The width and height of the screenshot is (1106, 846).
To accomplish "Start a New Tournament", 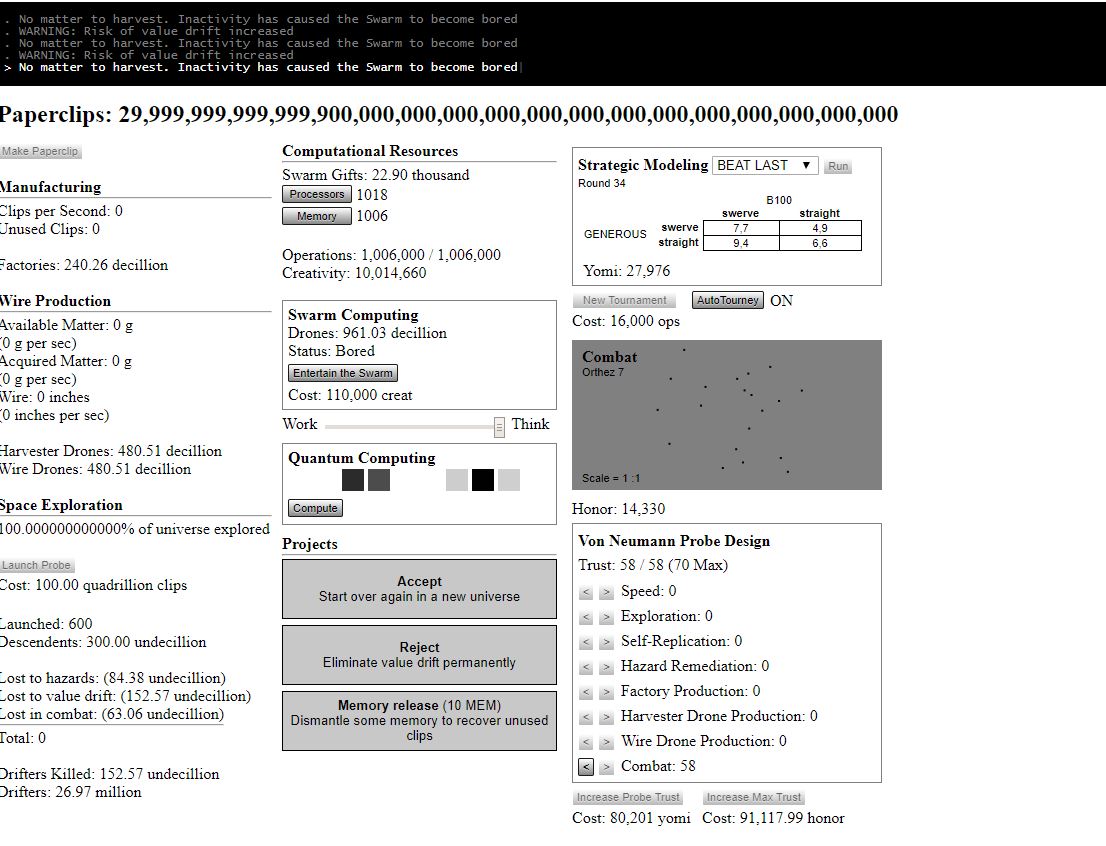I will click(624, 300).
